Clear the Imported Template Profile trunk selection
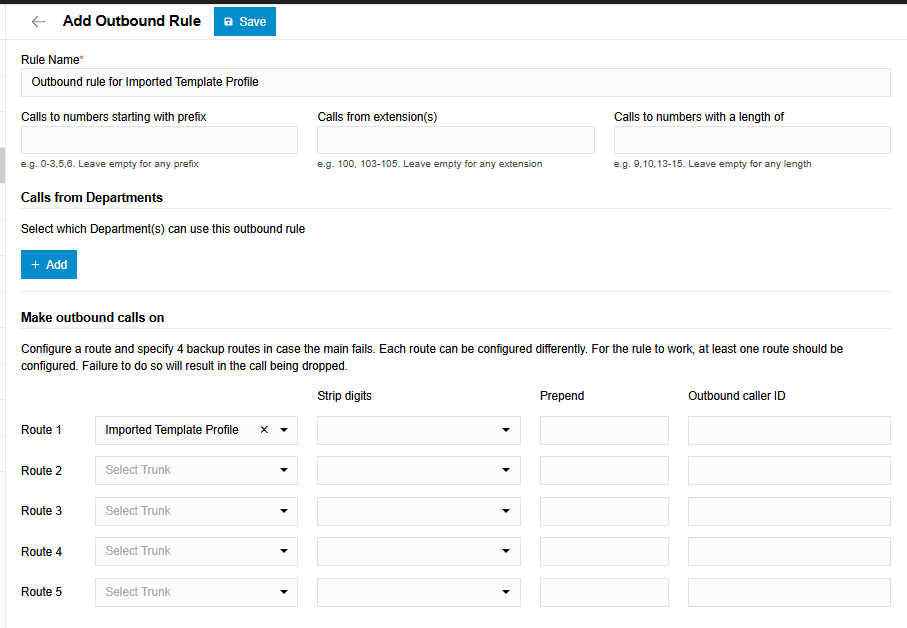Image resolution: width=907 pixels, height=628 pixels. coord(264,429)
